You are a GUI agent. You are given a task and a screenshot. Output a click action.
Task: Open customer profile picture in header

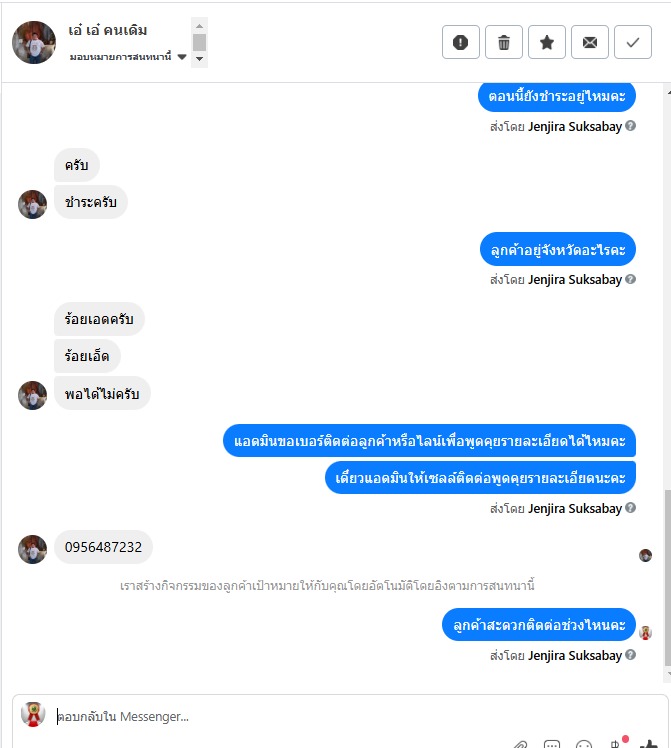pos(34,42)
